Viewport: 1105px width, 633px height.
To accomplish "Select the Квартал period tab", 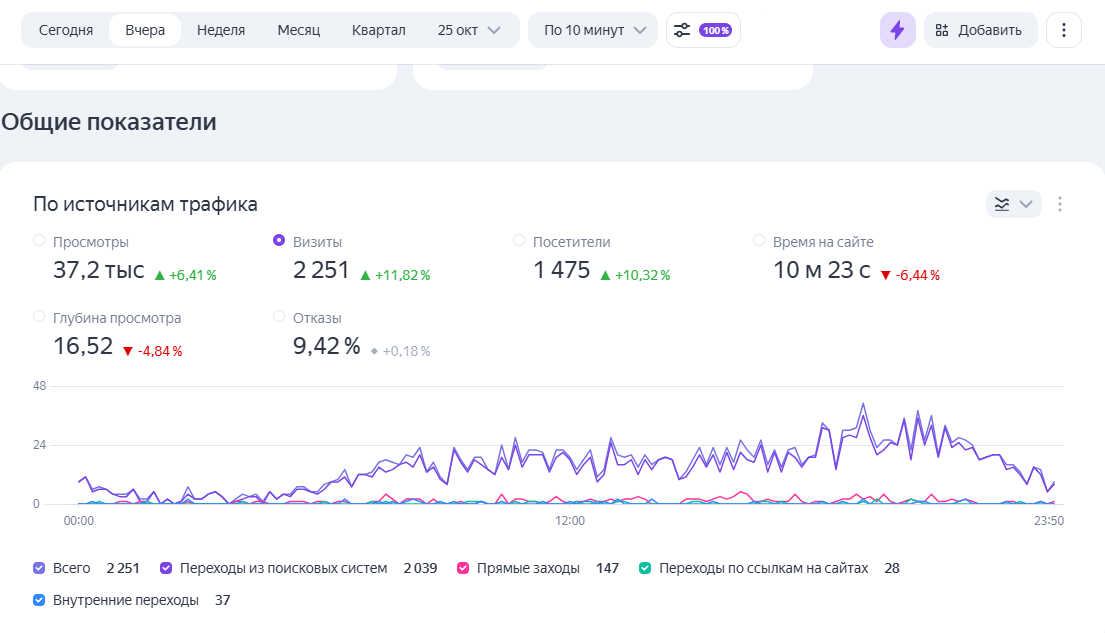I will click(379, 30).
